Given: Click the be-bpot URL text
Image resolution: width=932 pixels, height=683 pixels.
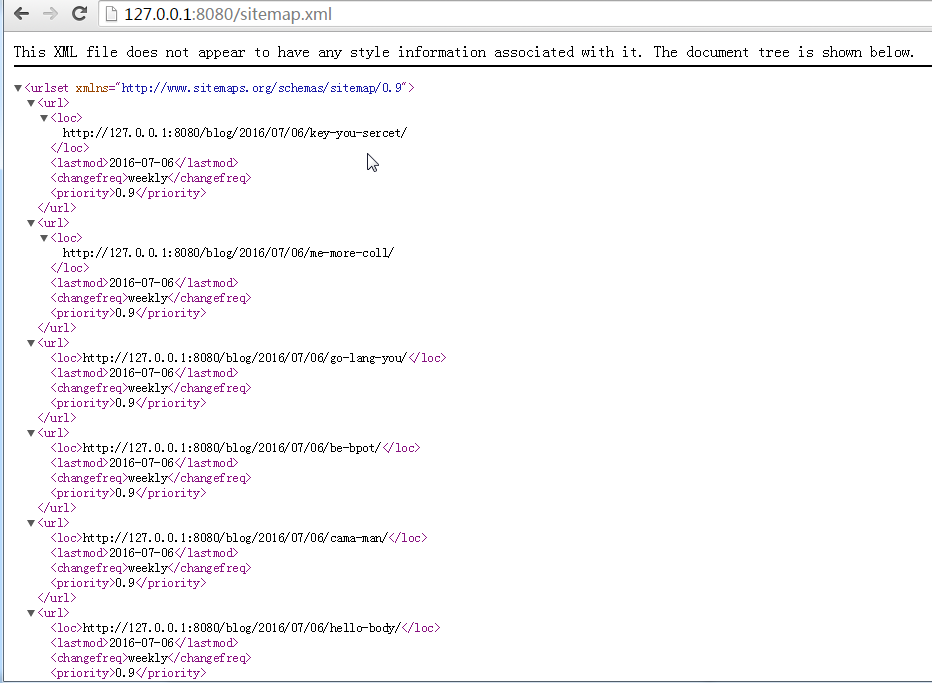Looking at the screenshot, I should coord(232,448).
